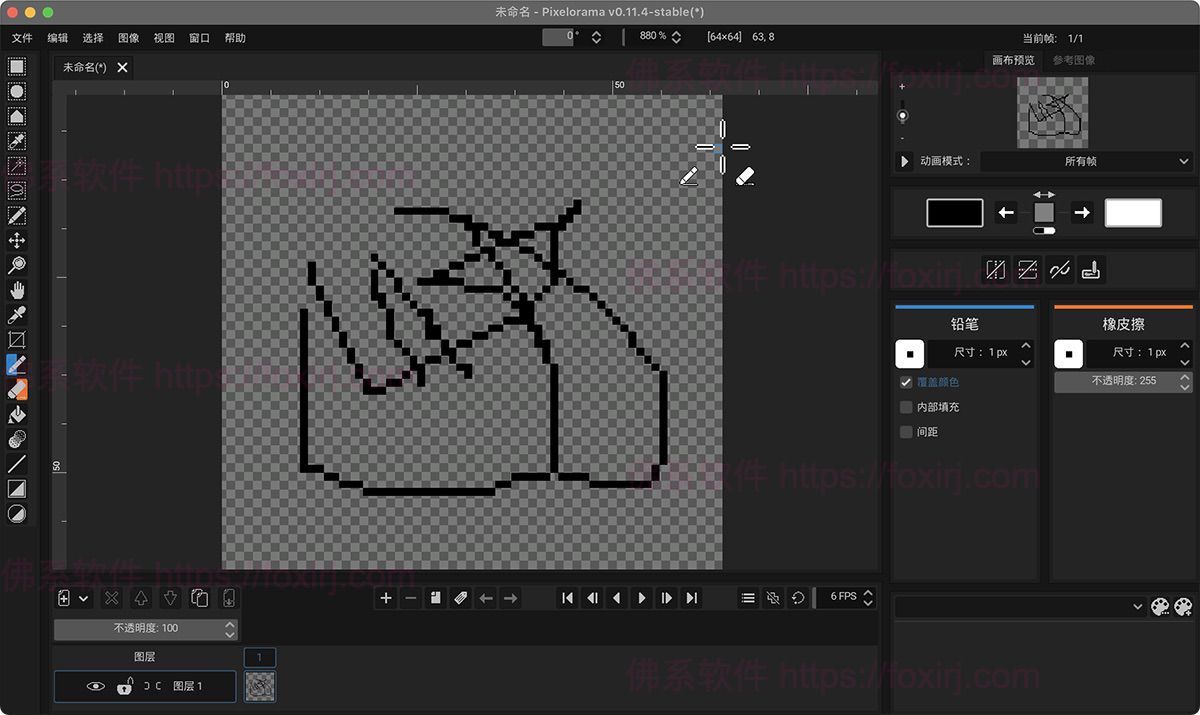Open the 动画模式 dropdown showing 所有帧
The width and height of the screenshot is (1200, 715).
point(1086,161)
